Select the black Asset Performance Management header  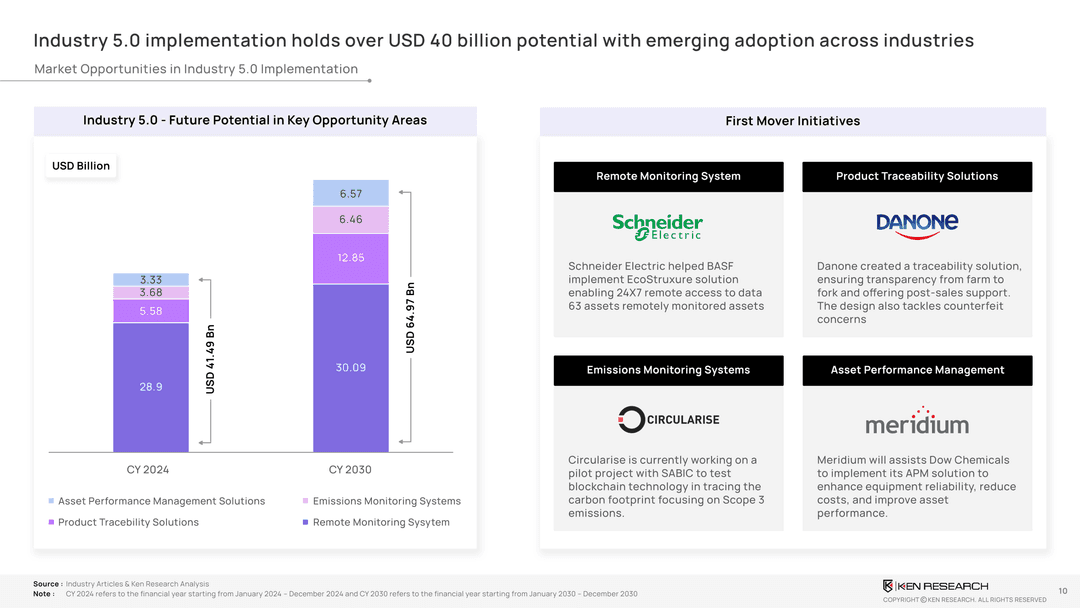click(x=917, y=370)
